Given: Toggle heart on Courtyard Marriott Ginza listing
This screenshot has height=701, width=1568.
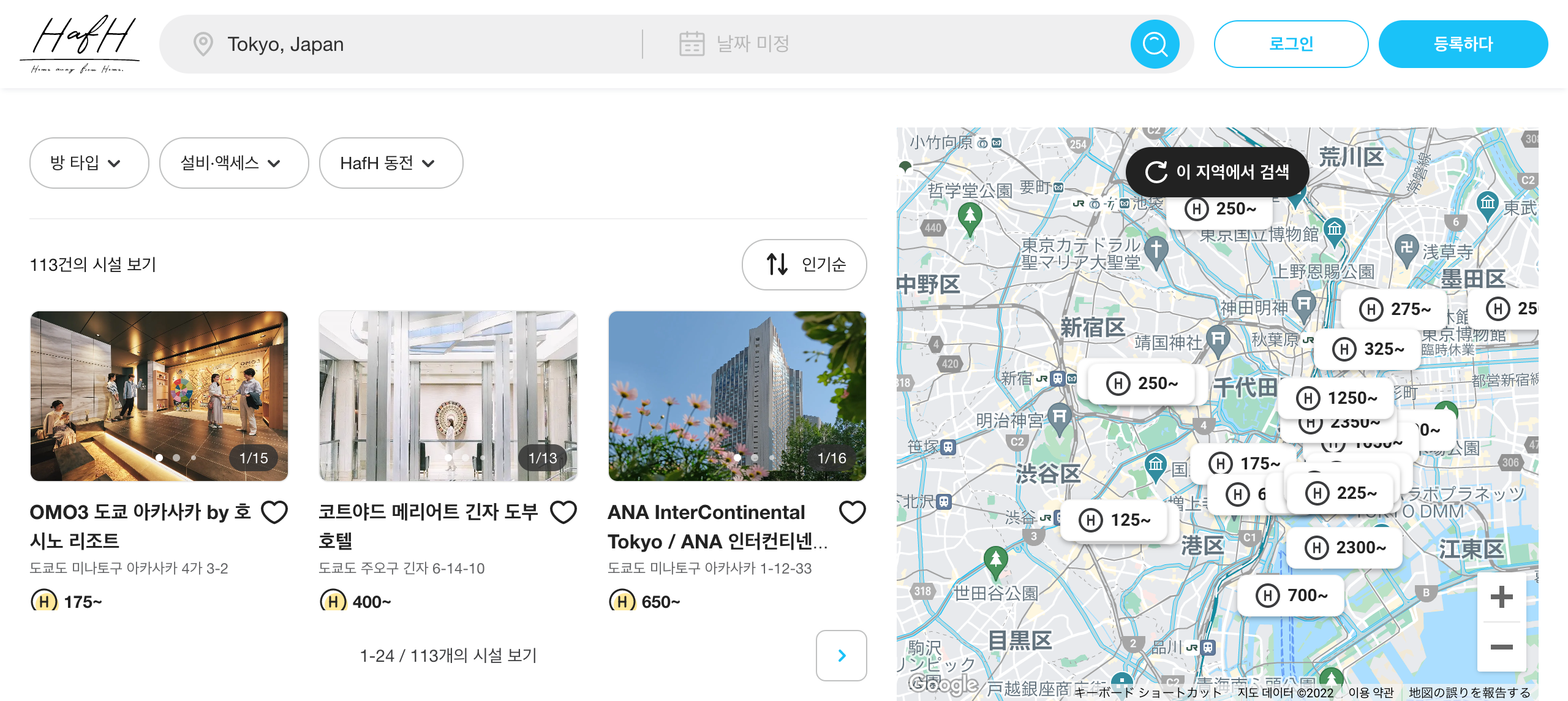Looking at the screenshot, I should [563, 512].
